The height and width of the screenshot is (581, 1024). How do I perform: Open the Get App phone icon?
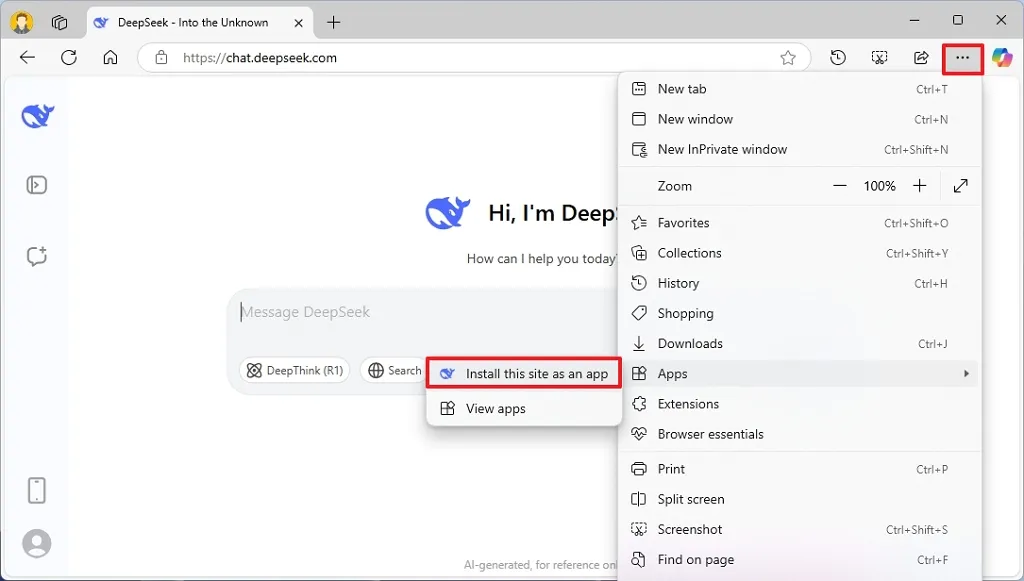36,490
